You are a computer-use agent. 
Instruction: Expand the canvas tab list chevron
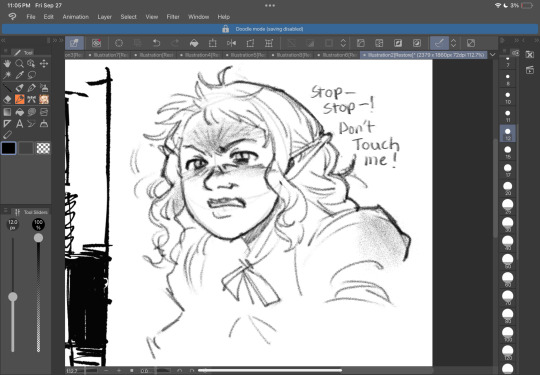[x=492, y=55]
